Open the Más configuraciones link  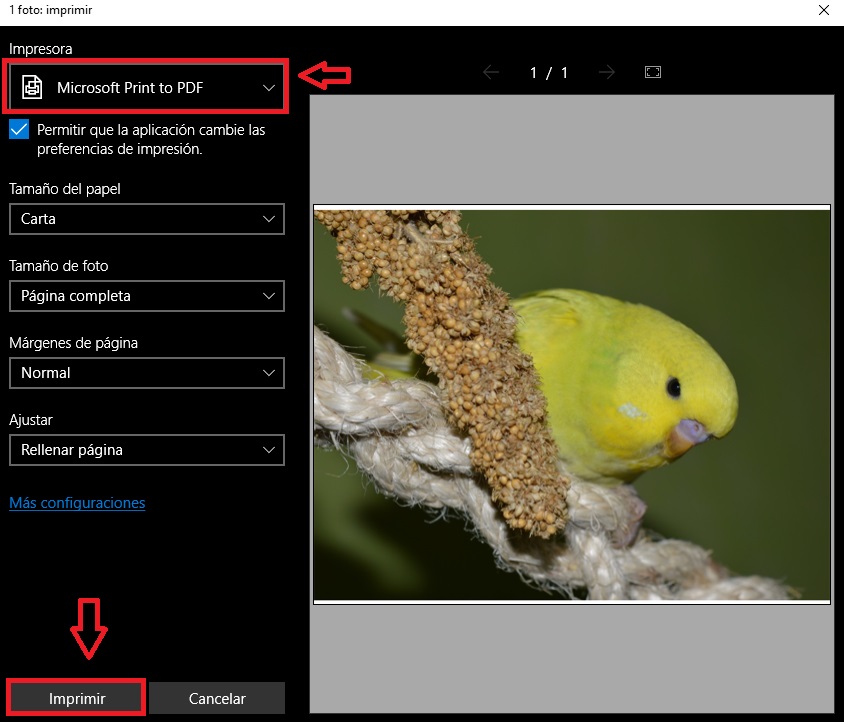[x=77, y=503]
